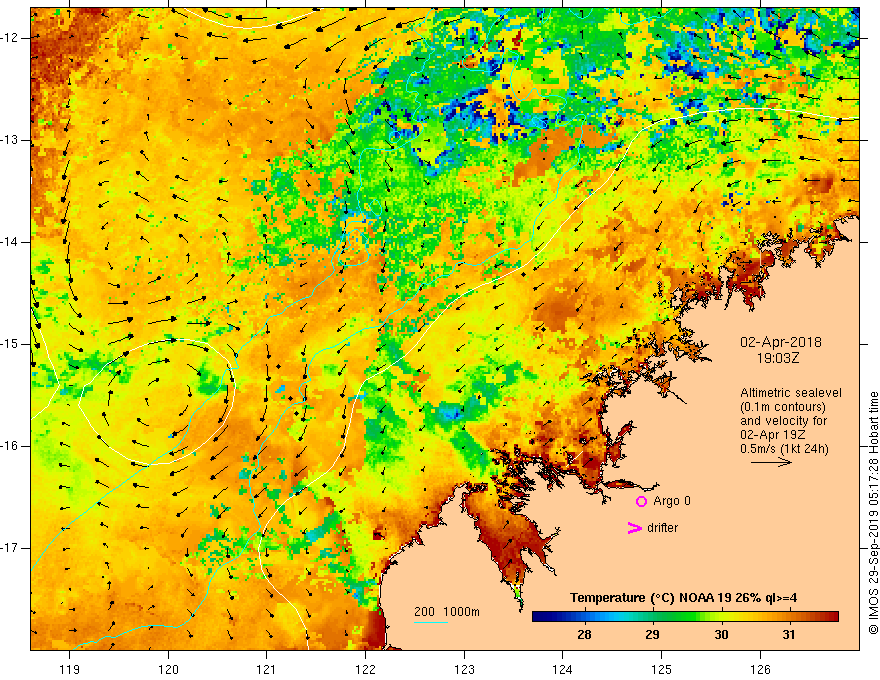Click the latitude axis label -16
This screenshot has height=680, width=880.
click(x=10, y=446)
